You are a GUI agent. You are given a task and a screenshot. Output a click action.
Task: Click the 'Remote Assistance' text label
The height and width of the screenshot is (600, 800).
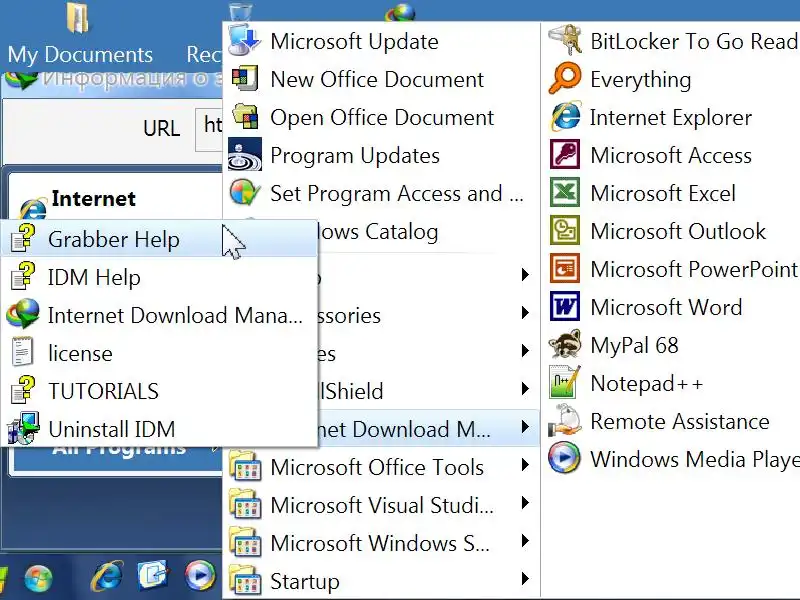tap(680, 421)
